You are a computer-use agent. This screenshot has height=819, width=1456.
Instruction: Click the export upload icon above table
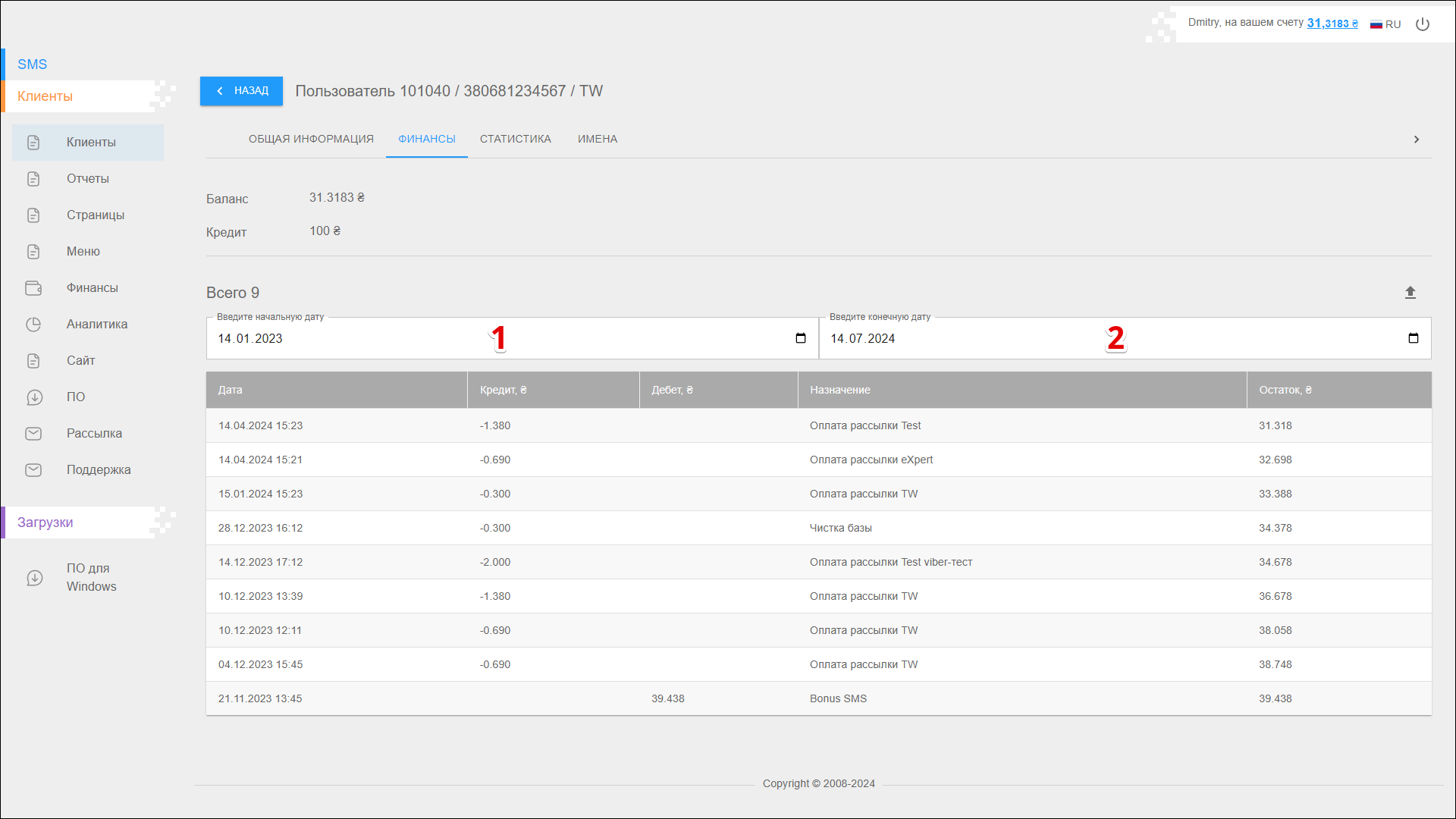1410,293
